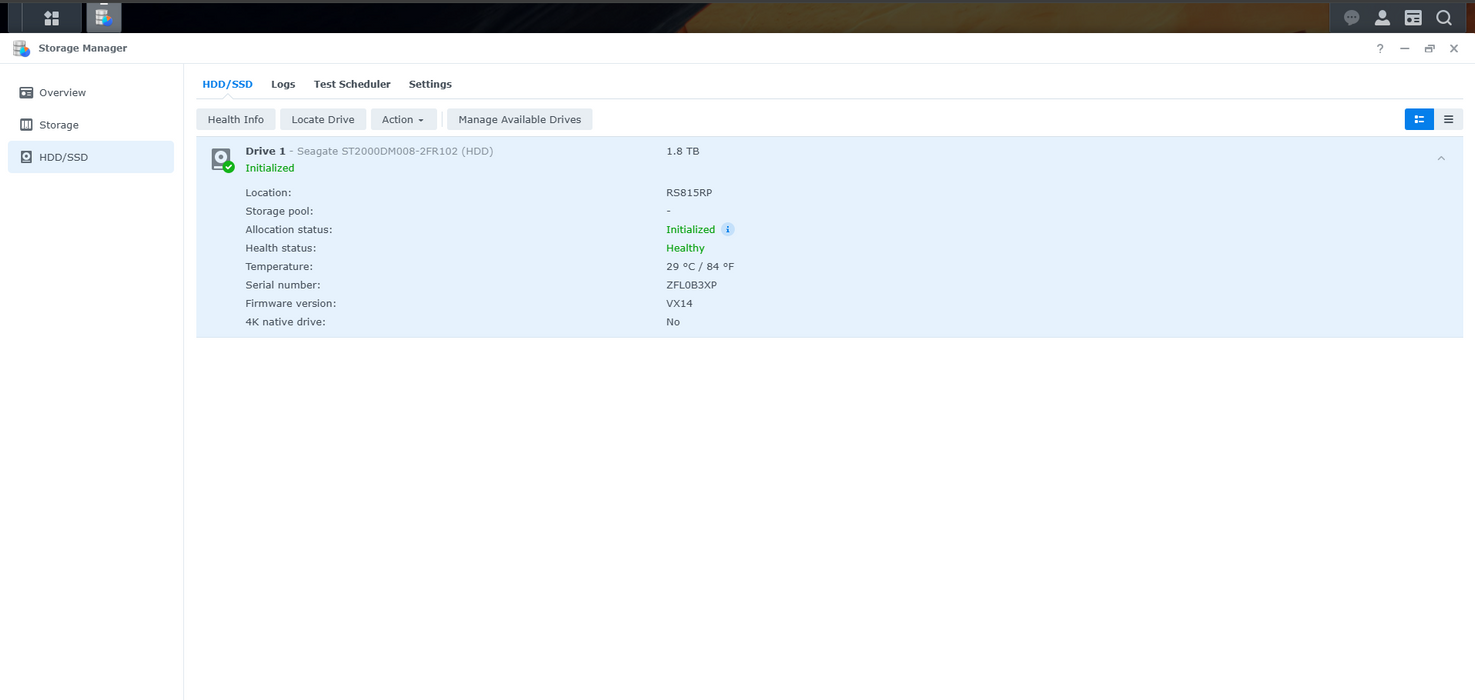Open the Action dropdown menu
The image size is (1475, 700).
click(x=403, y=119)
